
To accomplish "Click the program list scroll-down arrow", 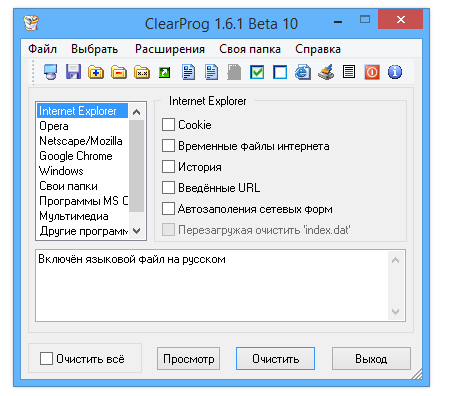I will pos(136,230).
